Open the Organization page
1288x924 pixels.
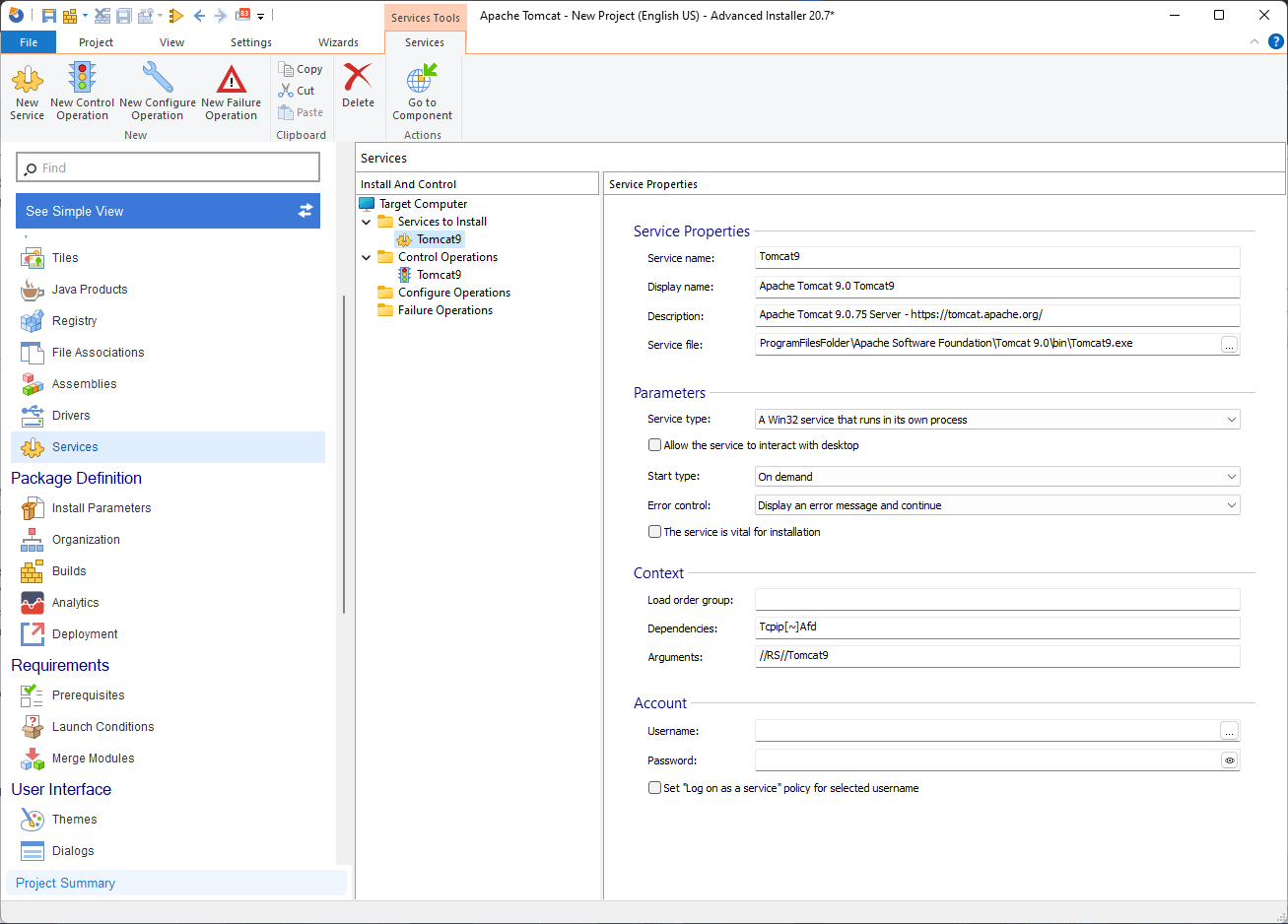86,540
